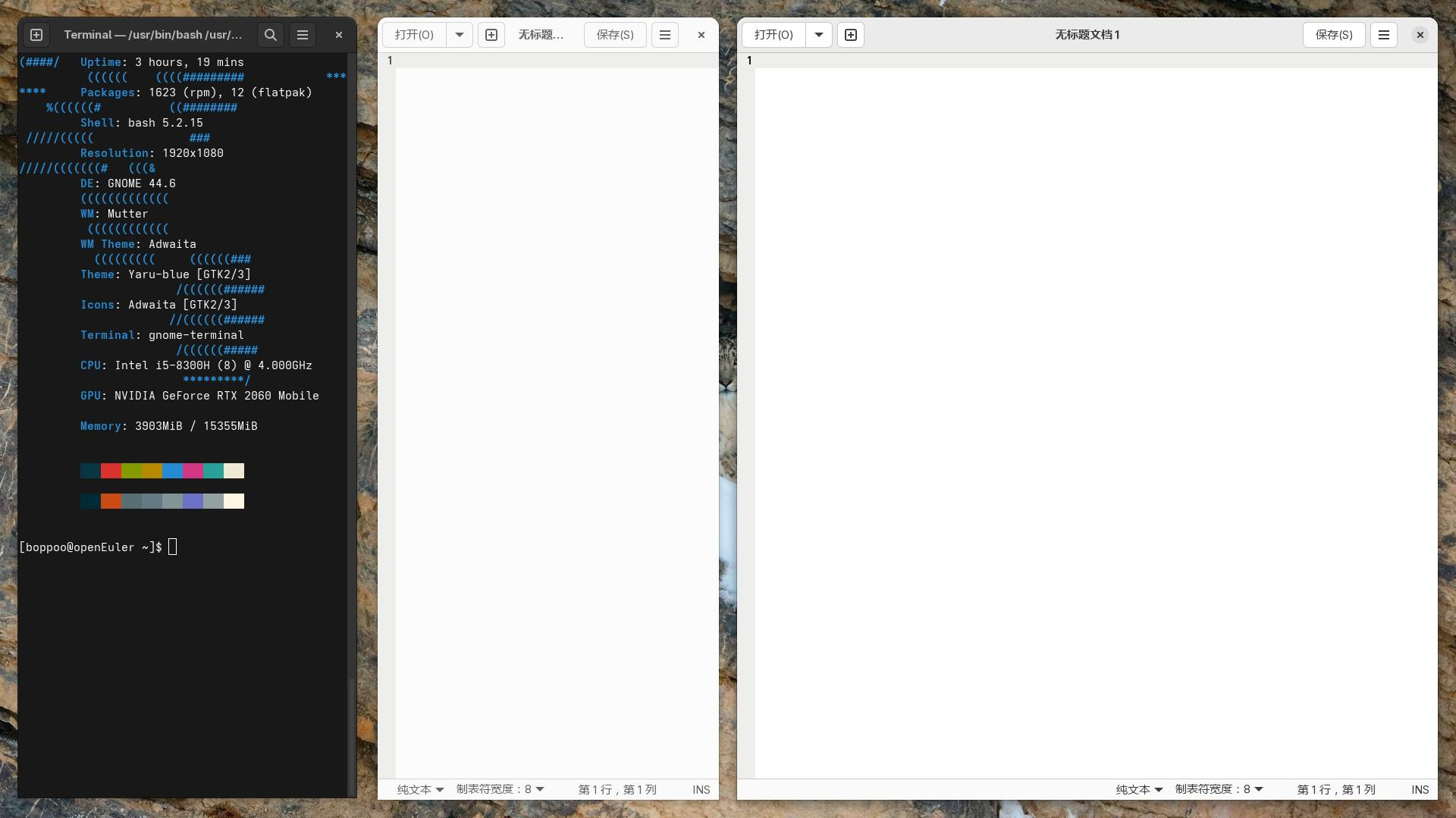The image size is (1456, 818).
Task: Click INS indicator in the narrow gedit window
Action: pyautogui.click(x=701, y=789)
